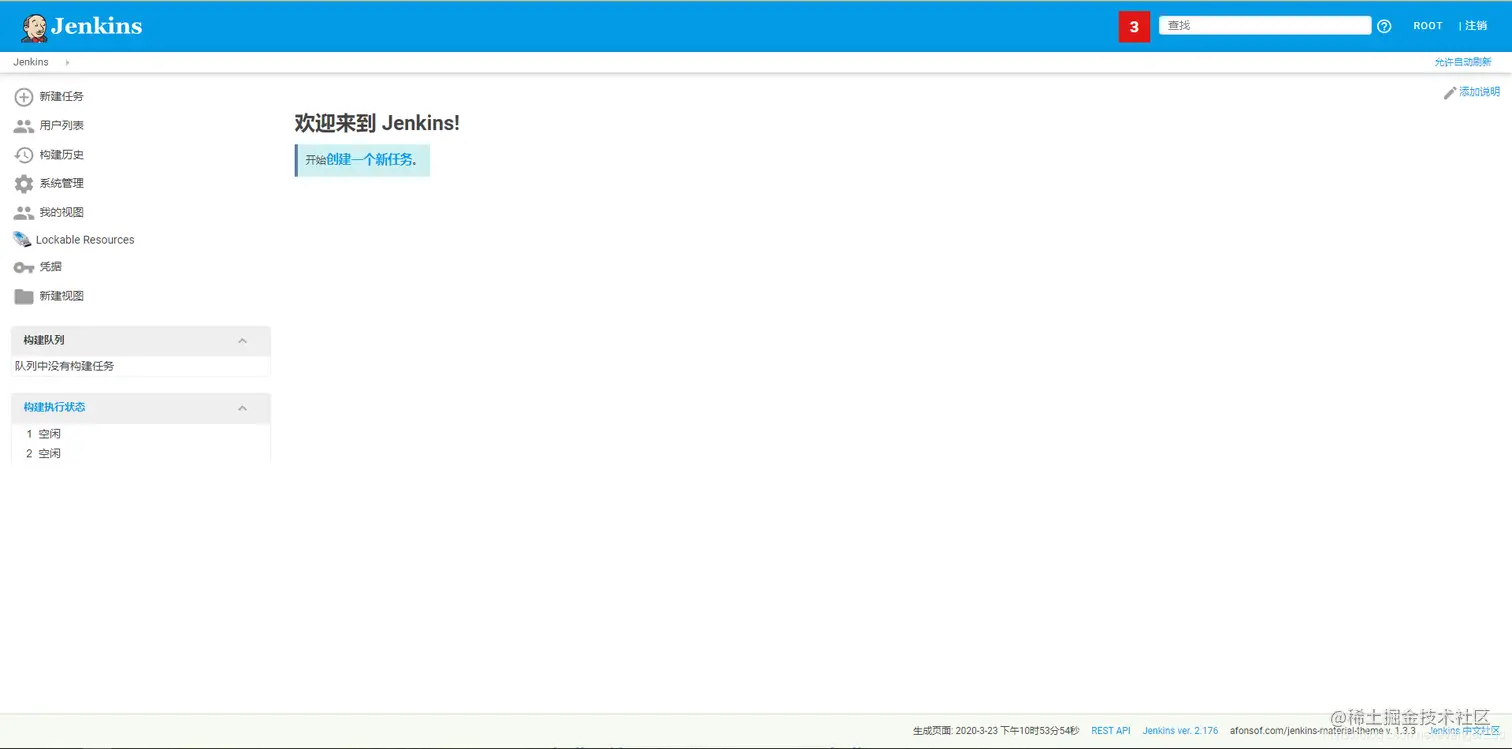Open the Jenkins title home link
The image size is (1512, 749).
click(96, 26)
